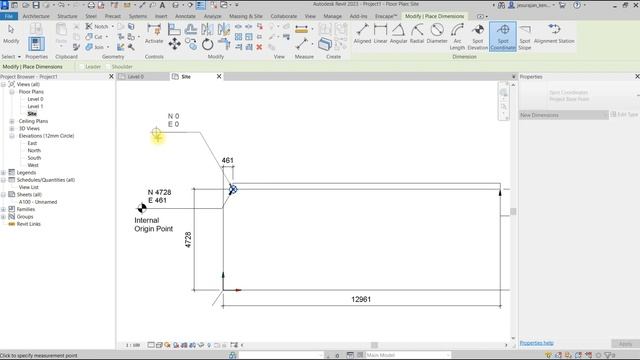Viewport: 640px width, 360px height.
Task: Open the Notch dropdown arrow
Action: click(x=113, y=27)
